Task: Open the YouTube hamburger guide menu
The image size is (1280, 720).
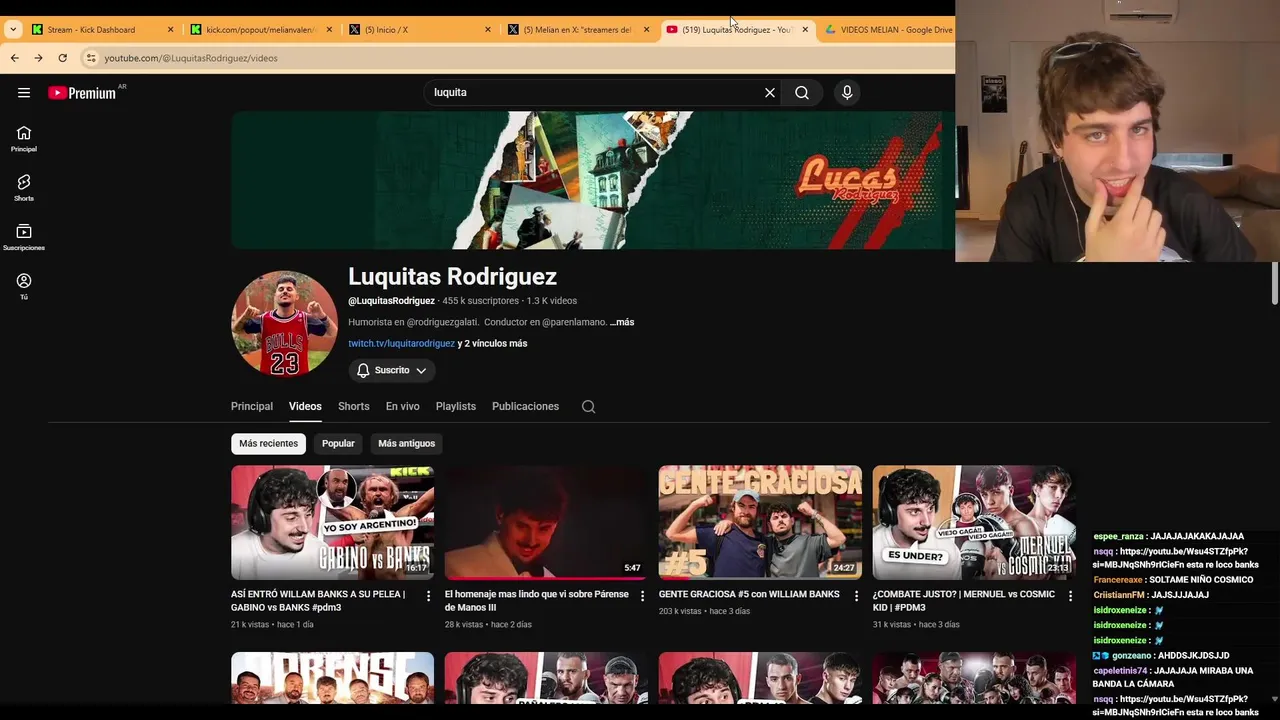Action: tap(24, 92)
